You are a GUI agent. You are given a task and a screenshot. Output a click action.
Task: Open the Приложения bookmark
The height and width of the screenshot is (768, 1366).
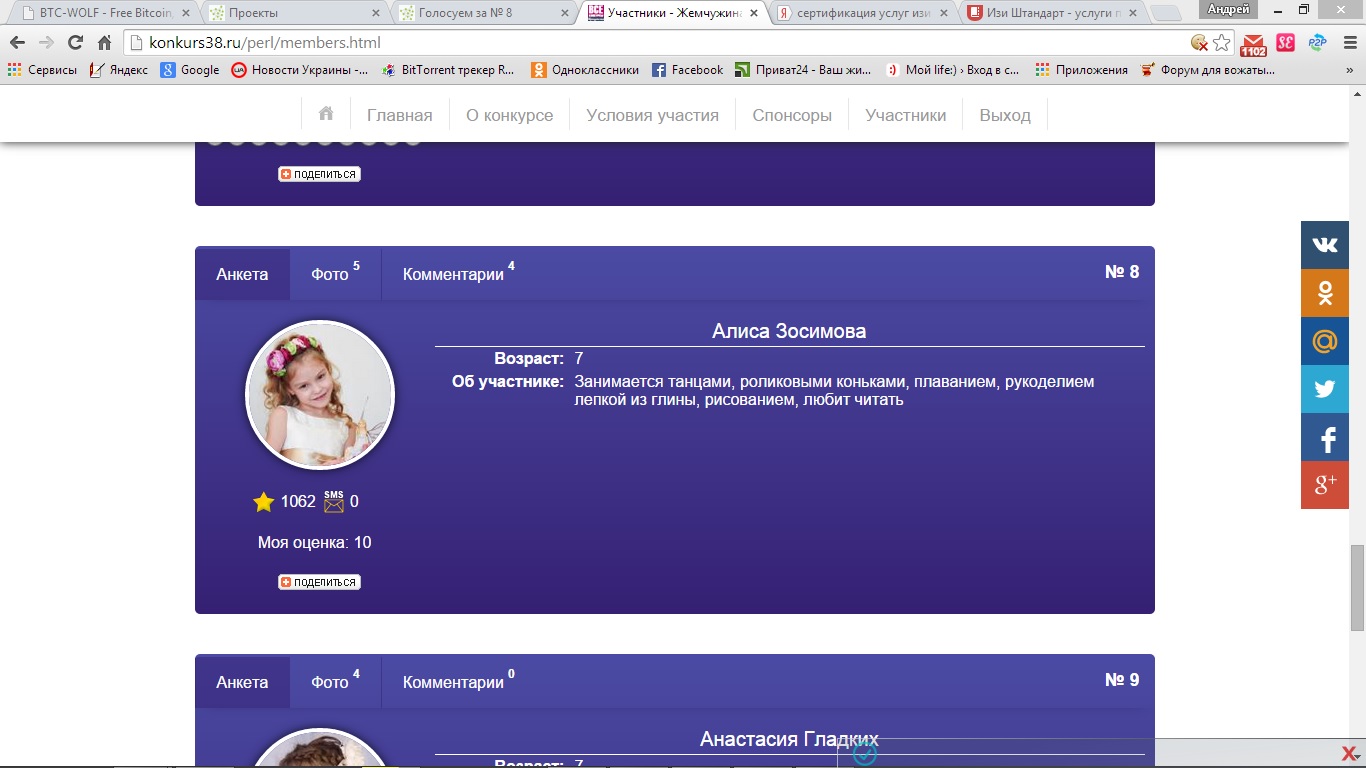pyautogui.click(x=1081, y=70)
